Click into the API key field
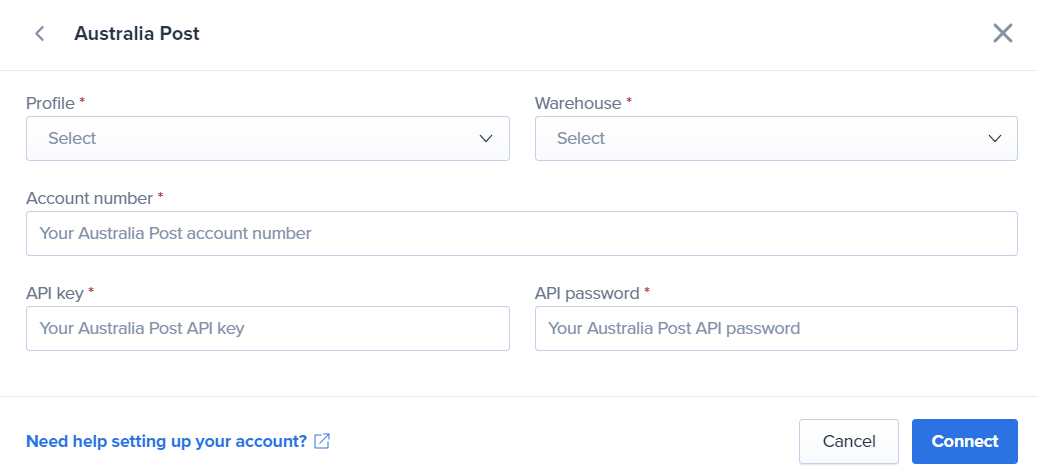This screenshot has height=472, width=1038. [267, 328]
